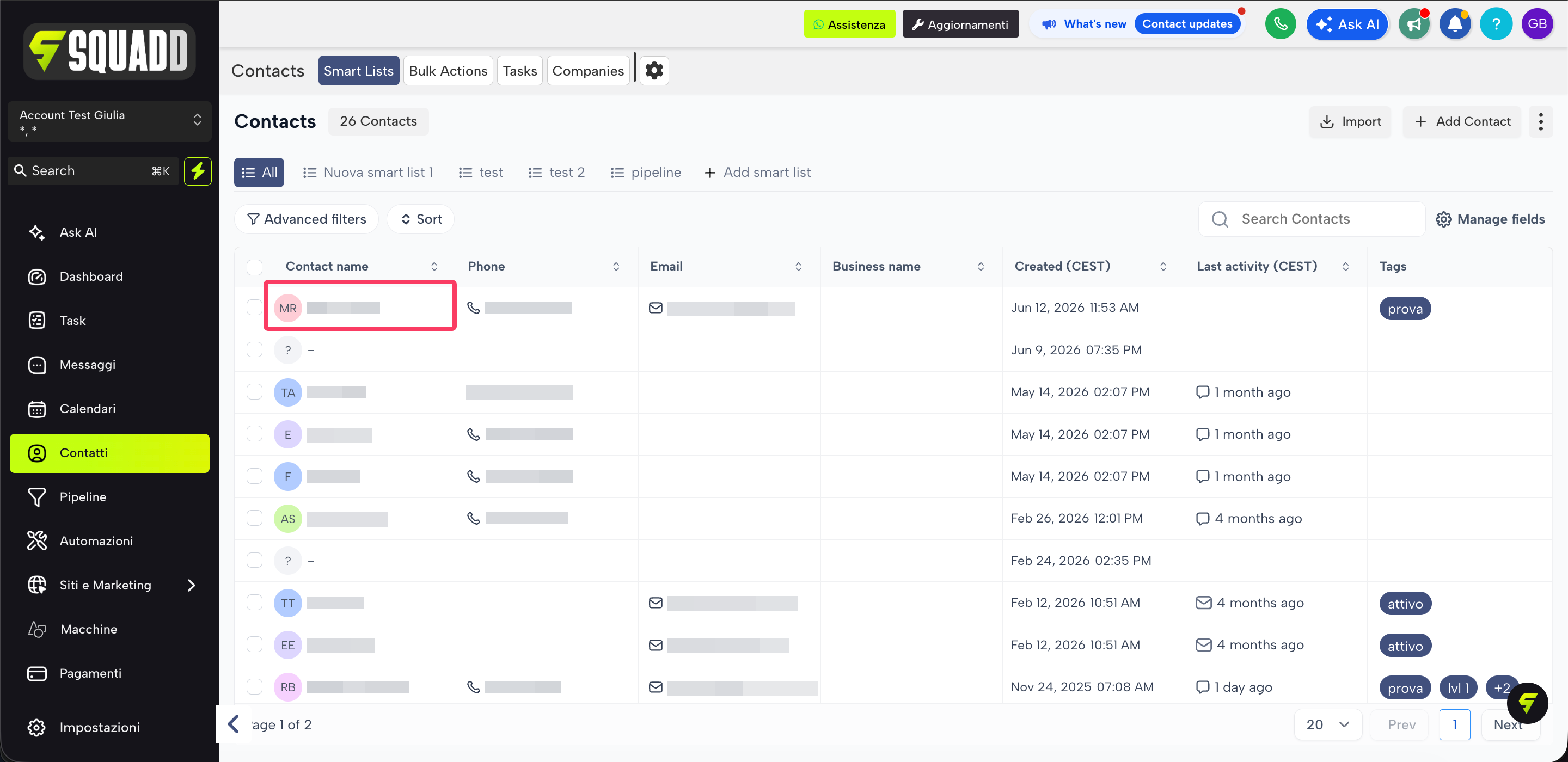Switch to the Companies tab
This screenshot has height=762, width=1568.
[x=588, y=71]
